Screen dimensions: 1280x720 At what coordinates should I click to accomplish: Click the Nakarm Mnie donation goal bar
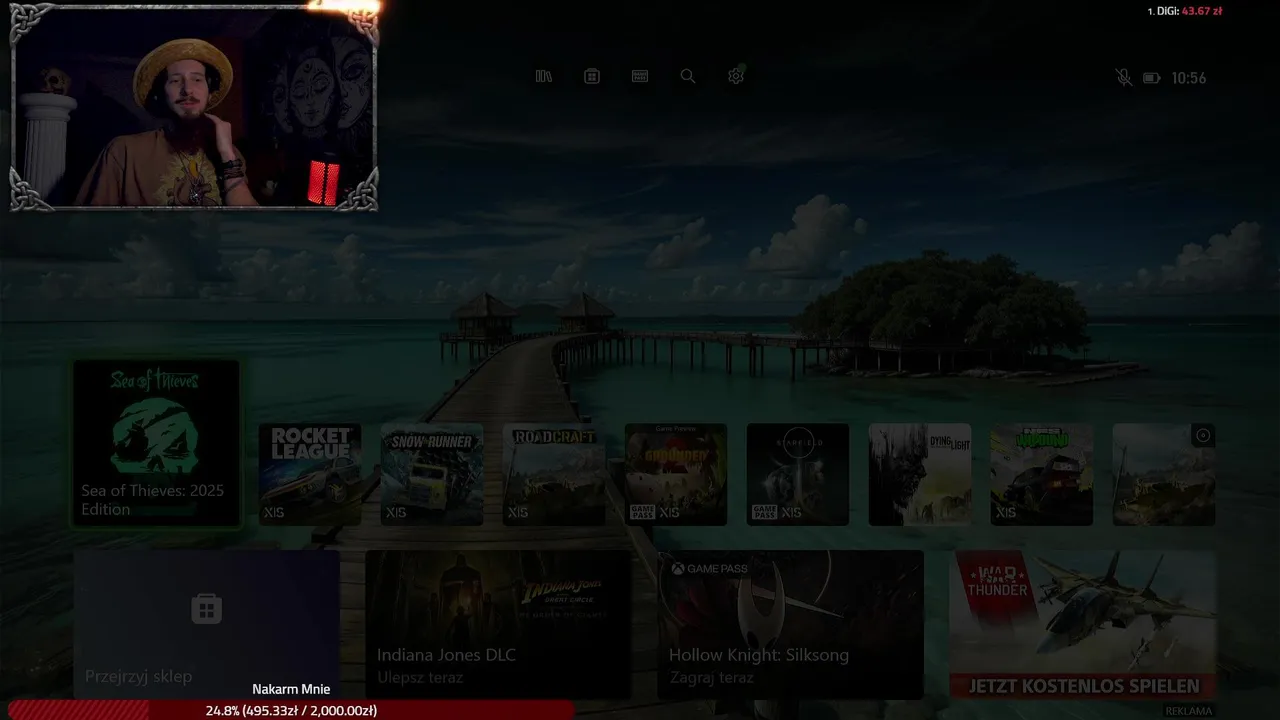pyautogui.click(x=291, y=710)
